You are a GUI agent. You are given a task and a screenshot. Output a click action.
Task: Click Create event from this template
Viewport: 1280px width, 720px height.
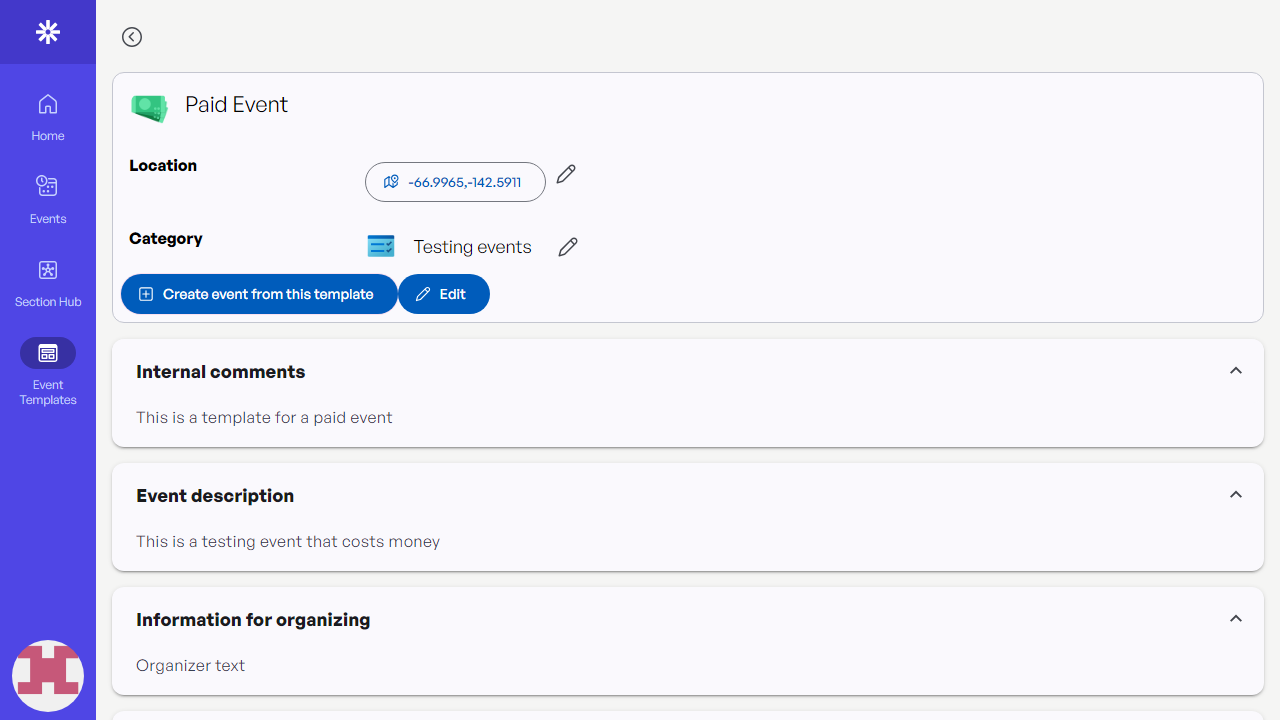(259, 294)
